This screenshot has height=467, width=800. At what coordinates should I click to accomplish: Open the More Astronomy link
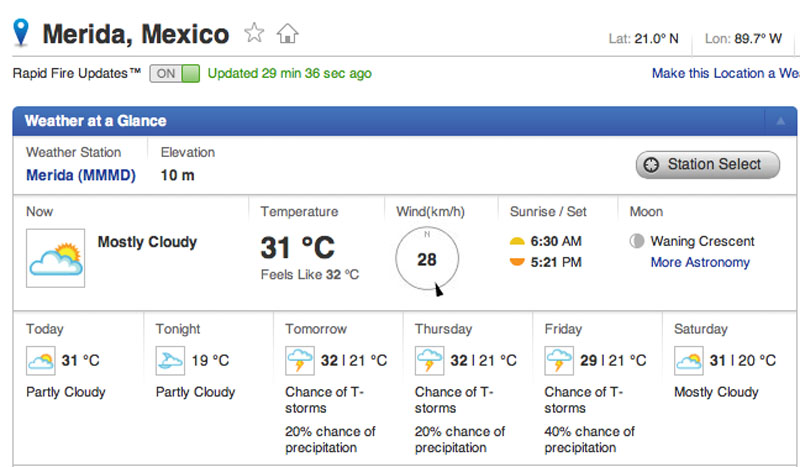coord(700,262)
